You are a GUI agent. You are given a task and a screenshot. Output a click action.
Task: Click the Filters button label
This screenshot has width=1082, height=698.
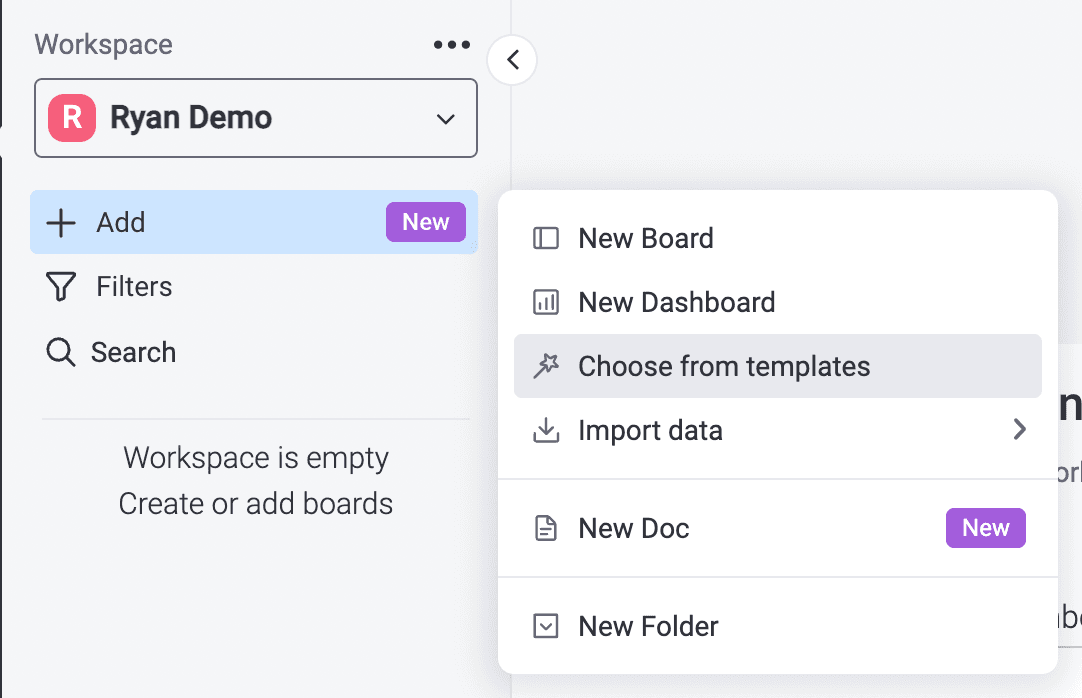(x=134, y=287)
